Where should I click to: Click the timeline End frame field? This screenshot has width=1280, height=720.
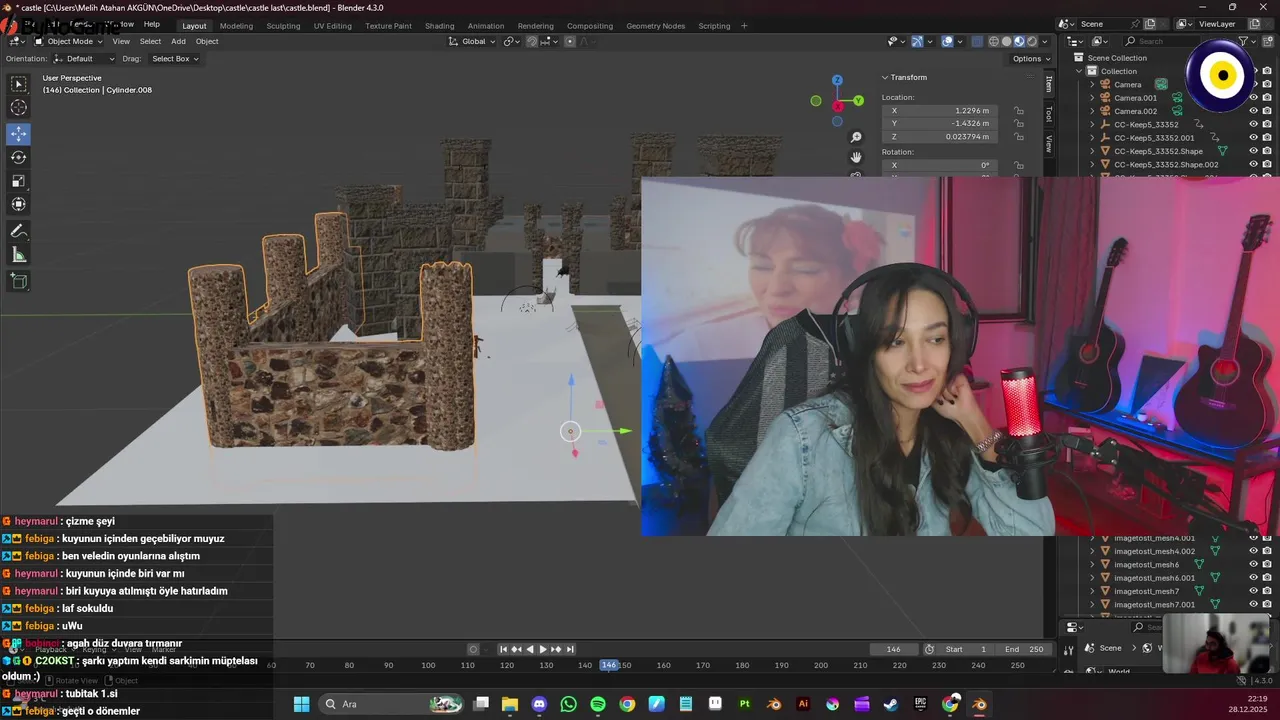click(x=1023, y=649)
